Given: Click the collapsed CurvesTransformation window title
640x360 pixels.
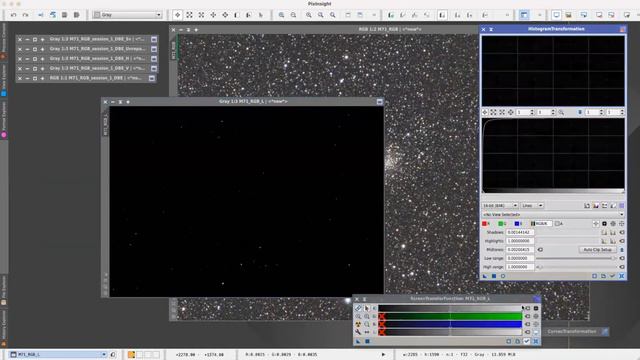Looking at the screenshot, I should click(572, 331).
